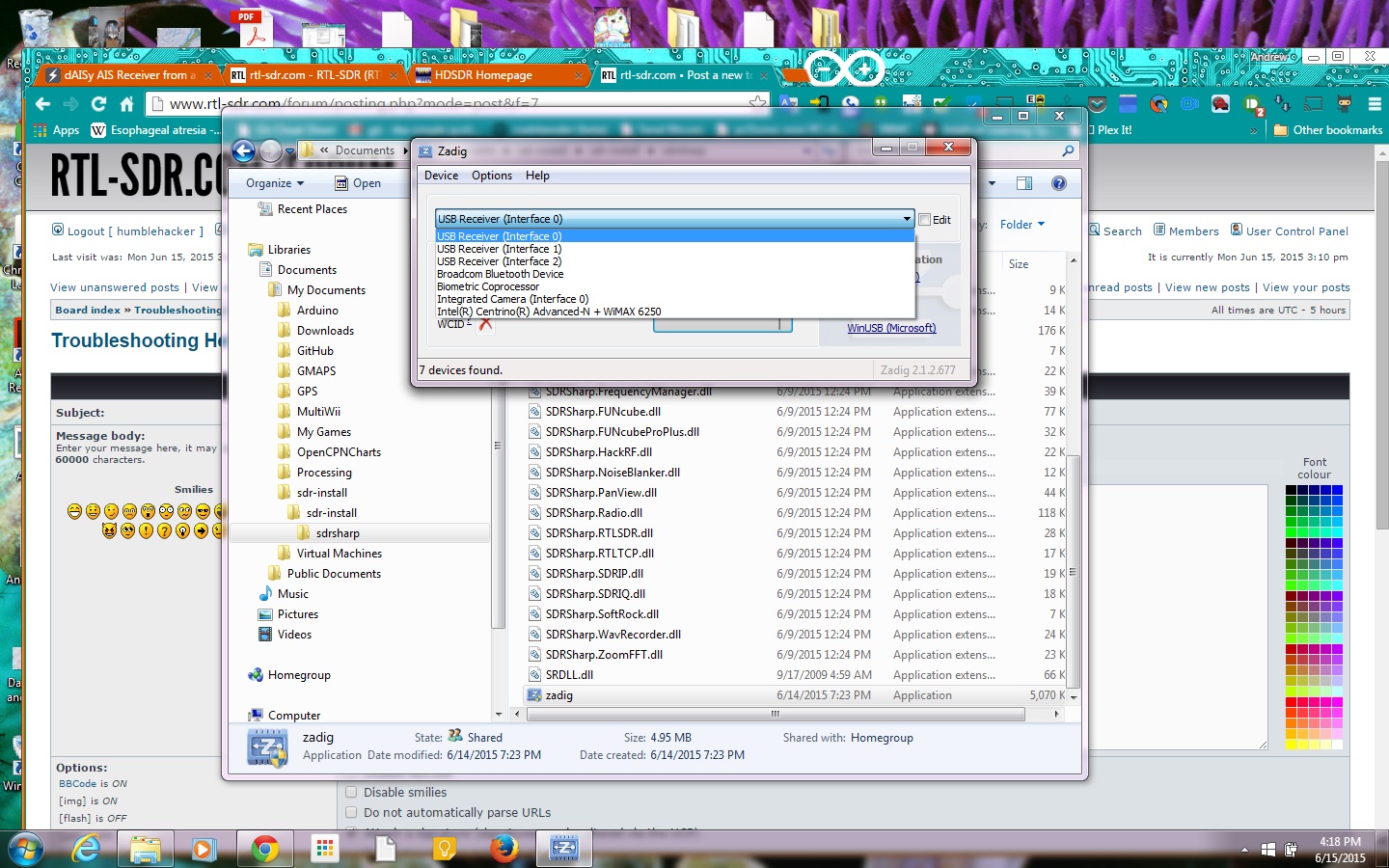Click the Explorer search magnifier icon

[x=1068, y=151]
